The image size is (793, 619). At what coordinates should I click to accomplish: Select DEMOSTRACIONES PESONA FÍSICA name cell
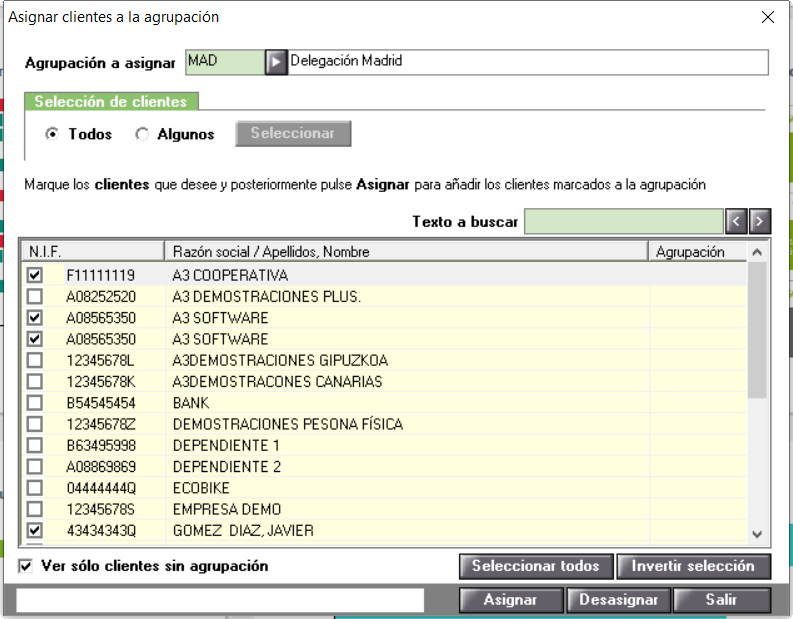407,424
